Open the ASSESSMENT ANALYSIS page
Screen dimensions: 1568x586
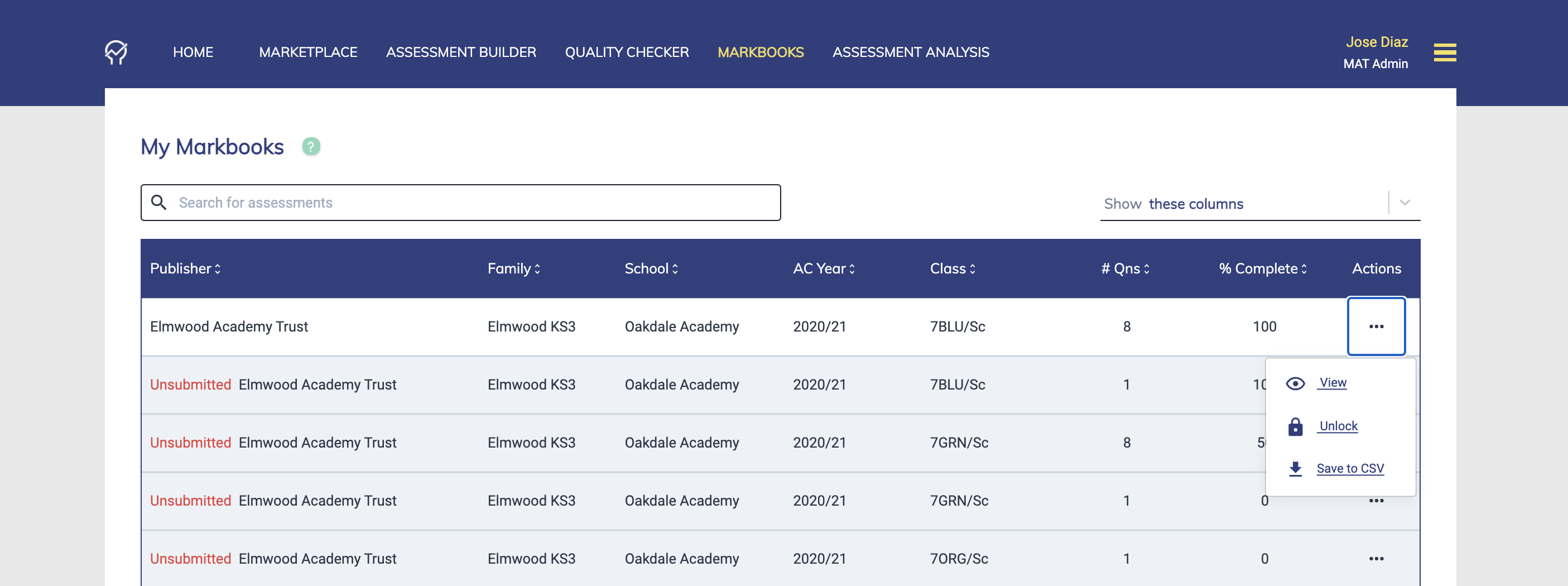click(x=910, y=52)
